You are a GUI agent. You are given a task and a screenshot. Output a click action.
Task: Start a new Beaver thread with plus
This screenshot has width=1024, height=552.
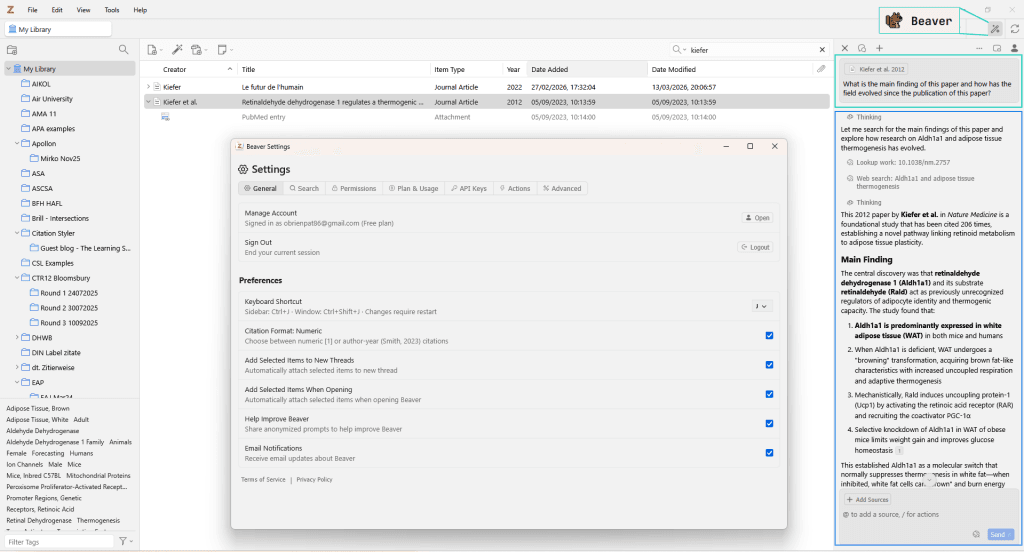coord(880,48)
